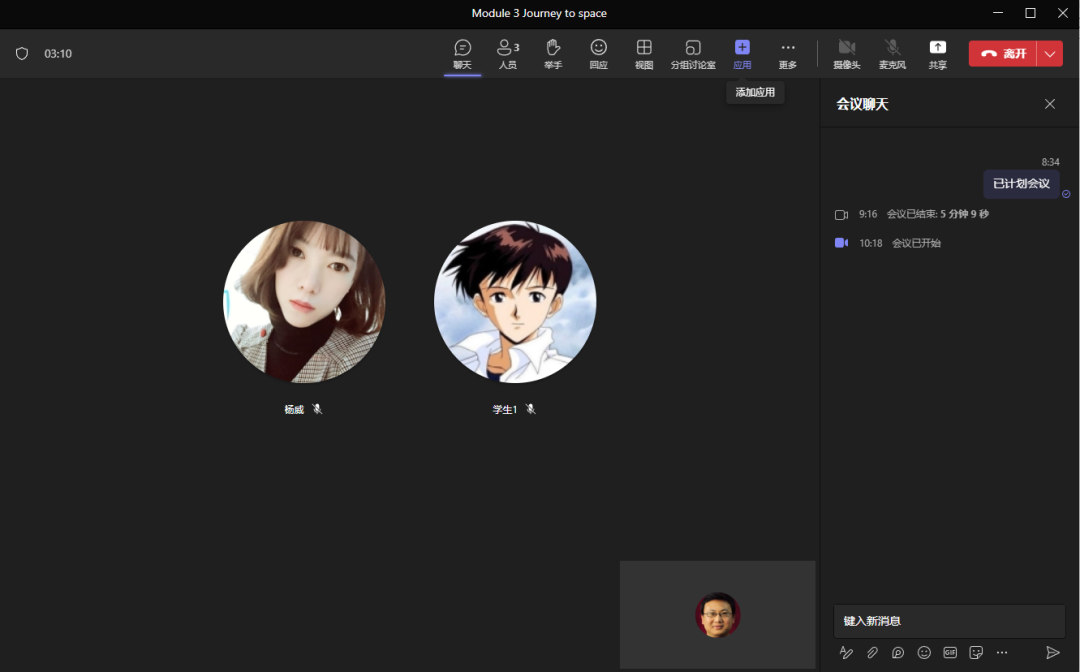Expand the leave options dropdown arrow
This screenshot has height=672, width=1080.
click(1050, 54)
